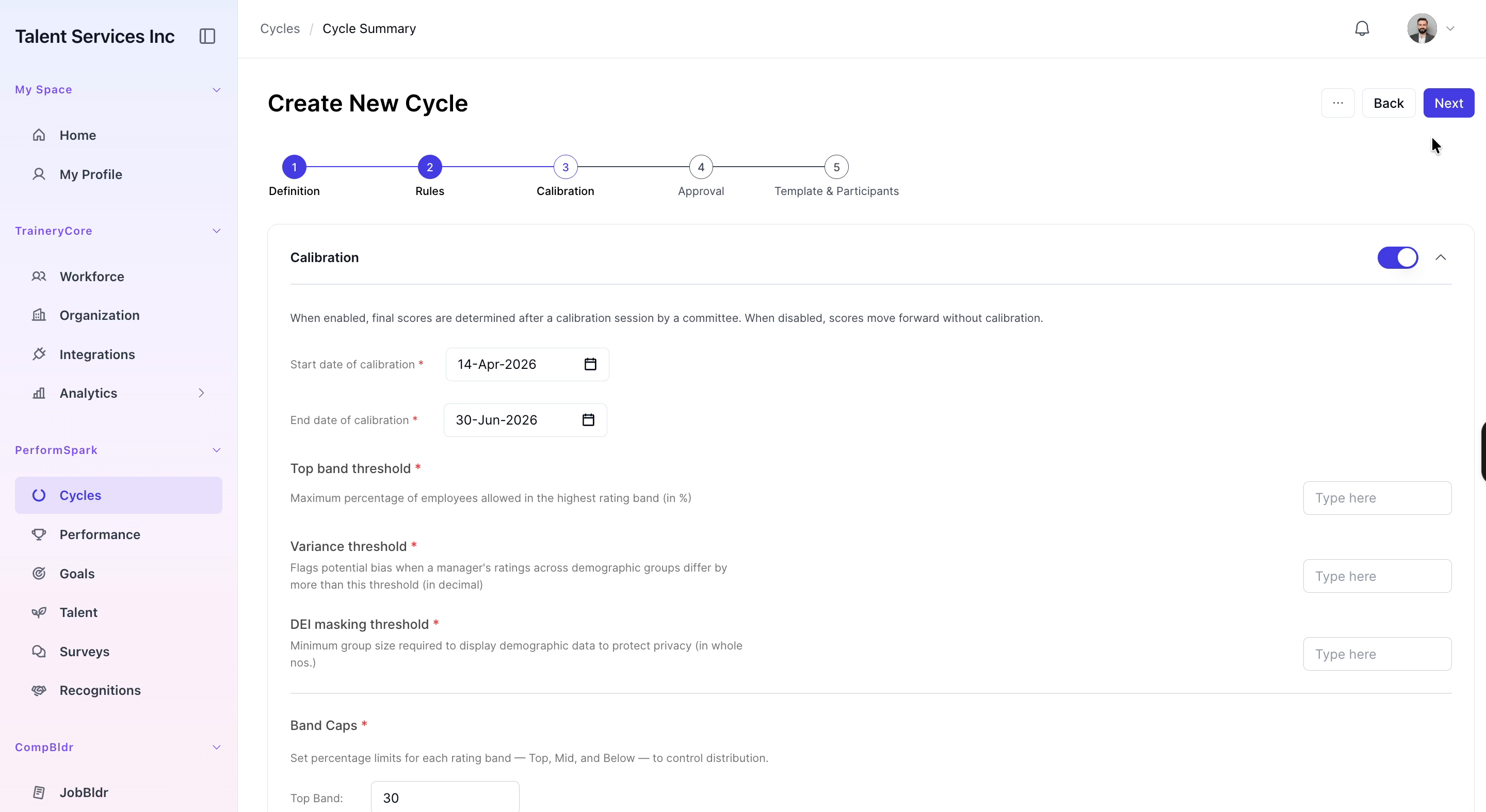Screen dimensions: 1486x812
Task: Collapse the sidebar panel icon
Action: [x=207, y=36]
